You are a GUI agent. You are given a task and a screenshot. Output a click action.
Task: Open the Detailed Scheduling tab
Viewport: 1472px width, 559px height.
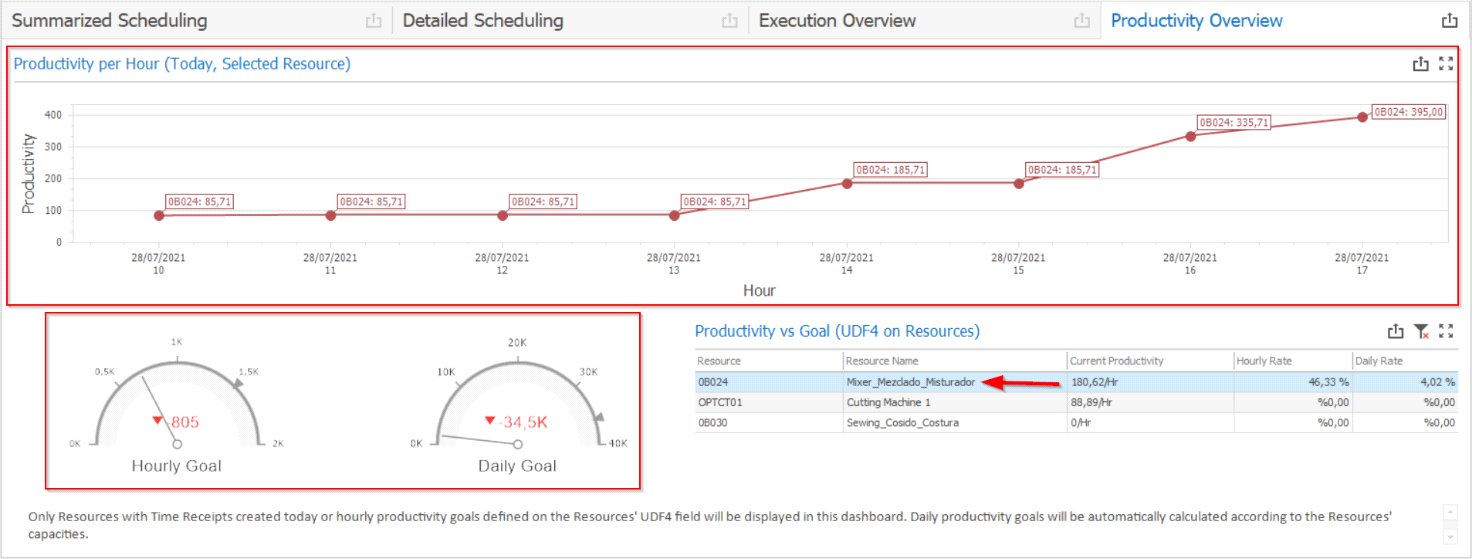485,21
